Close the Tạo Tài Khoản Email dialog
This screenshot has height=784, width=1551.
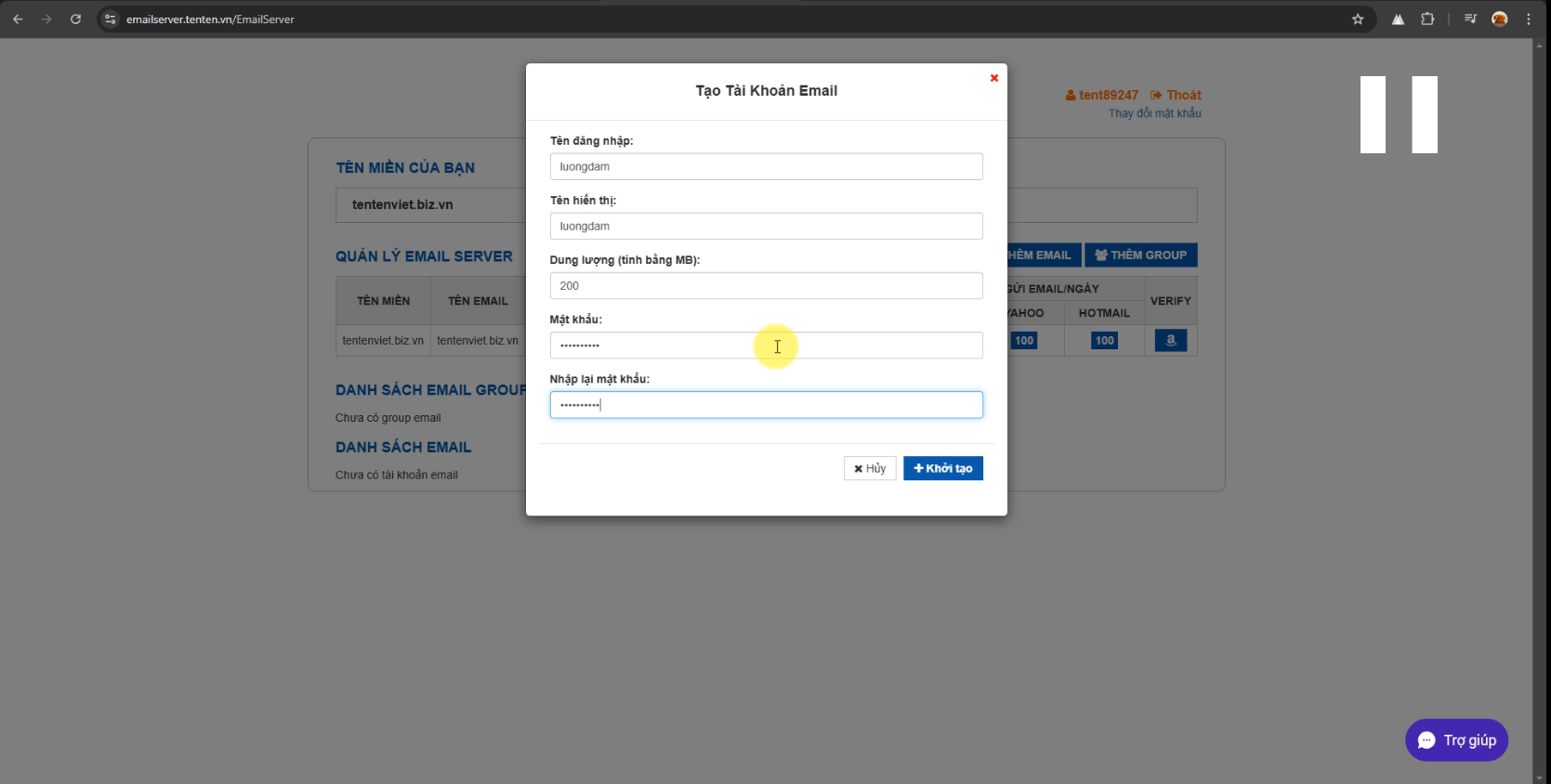tap(994, 78)
